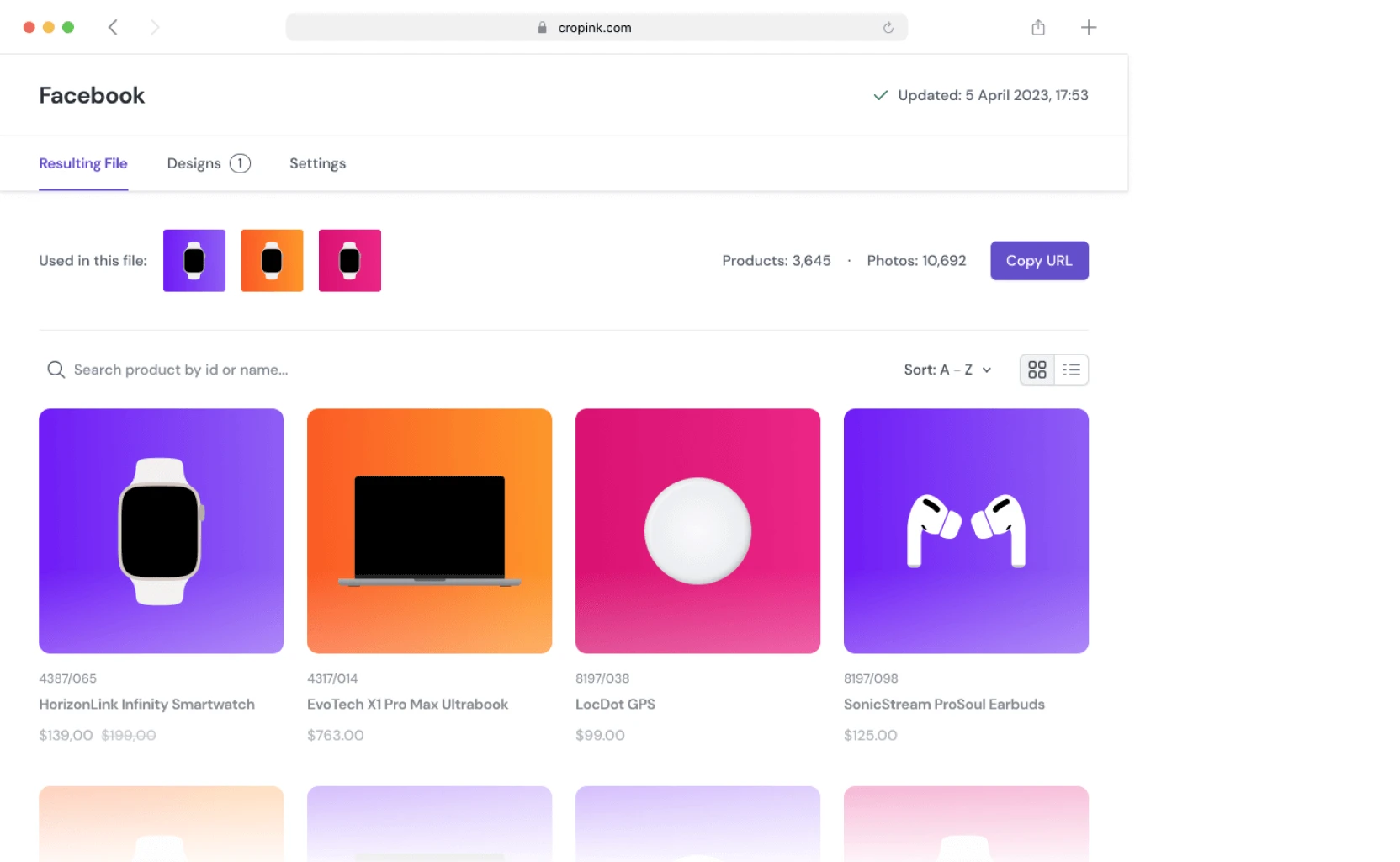Click the pink smartwatch swatch thumbnail
This screenshot has height=862, width=1400.
click(349, 260)
